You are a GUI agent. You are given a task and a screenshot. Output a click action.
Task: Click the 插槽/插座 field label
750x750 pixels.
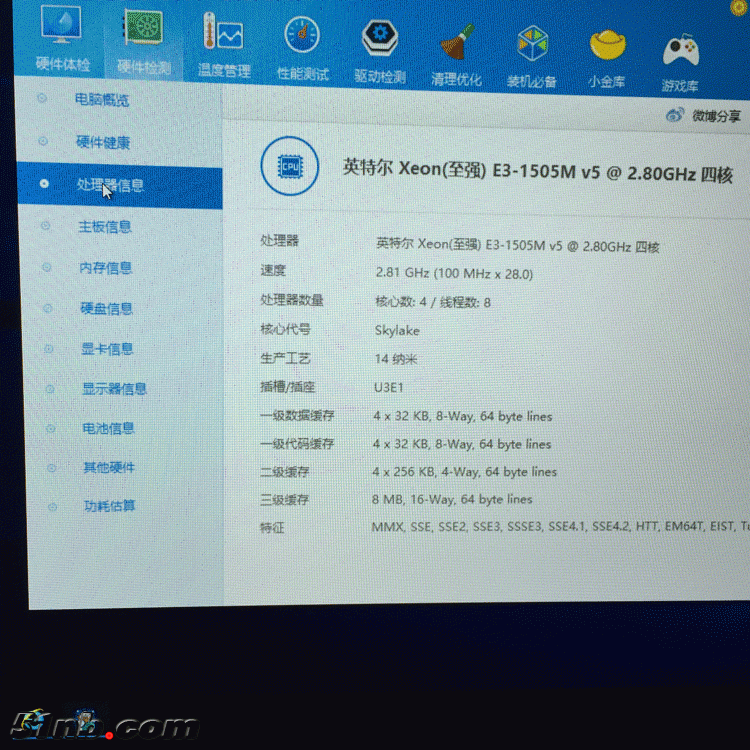point(287,386)
